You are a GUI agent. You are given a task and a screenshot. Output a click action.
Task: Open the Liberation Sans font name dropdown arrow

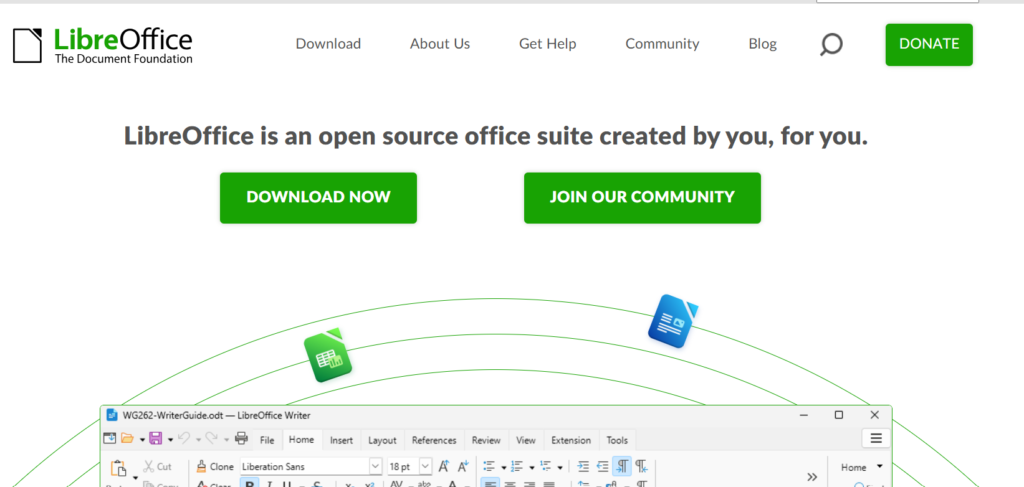[x=376, y=467]
